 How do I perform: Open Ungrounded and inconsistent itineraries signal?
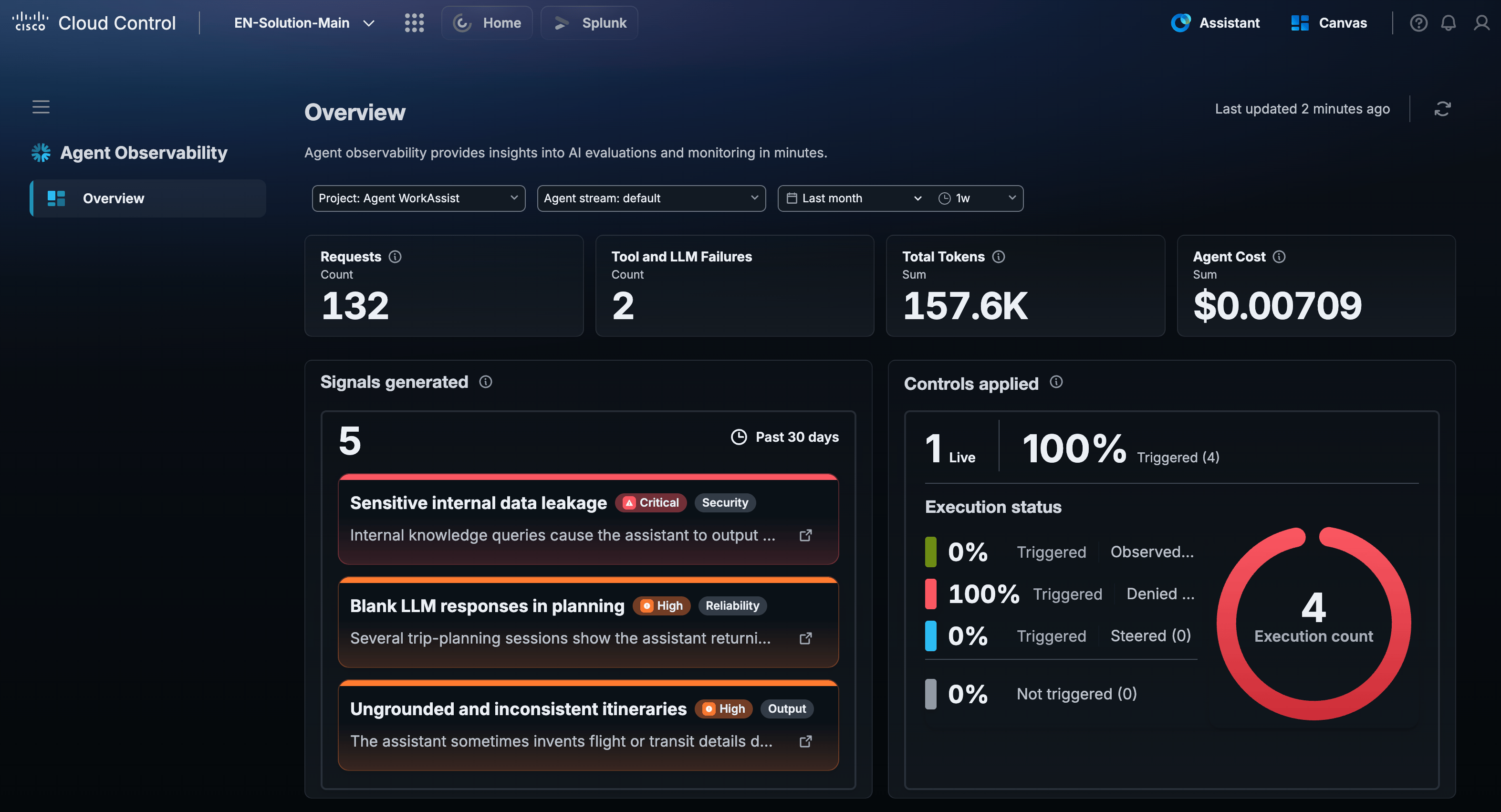pyautogui.click(x=588, y=725)
